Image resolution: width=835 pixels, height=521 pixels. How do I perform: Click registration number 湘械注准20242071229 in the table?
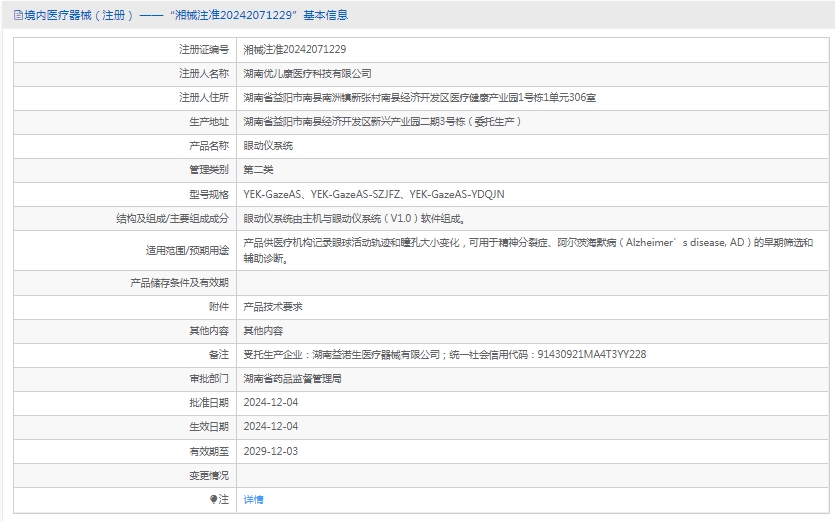coord(295,49)
